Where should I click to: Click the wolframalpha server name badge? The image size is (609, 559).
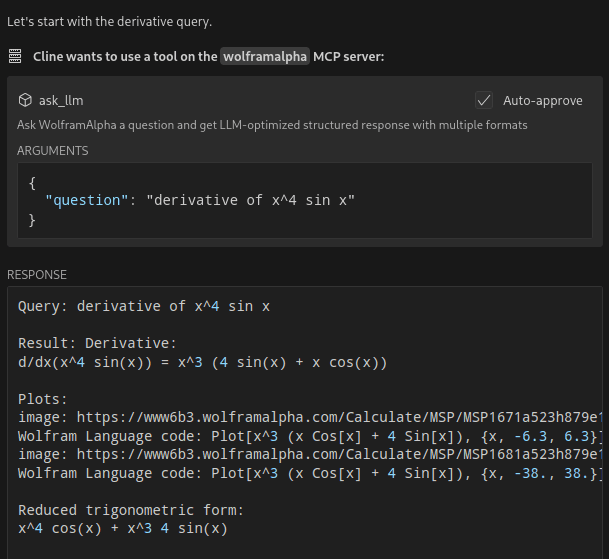pyautogui.click(x=265, y=56)
